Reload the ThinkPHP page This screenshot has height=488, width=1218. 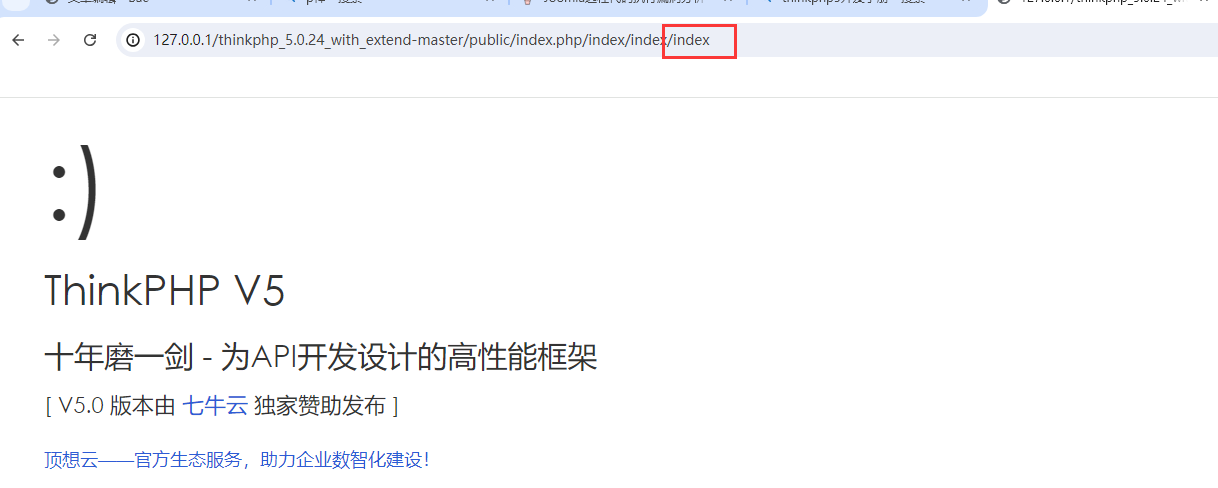pyautogui.click(x=90, y=40)
